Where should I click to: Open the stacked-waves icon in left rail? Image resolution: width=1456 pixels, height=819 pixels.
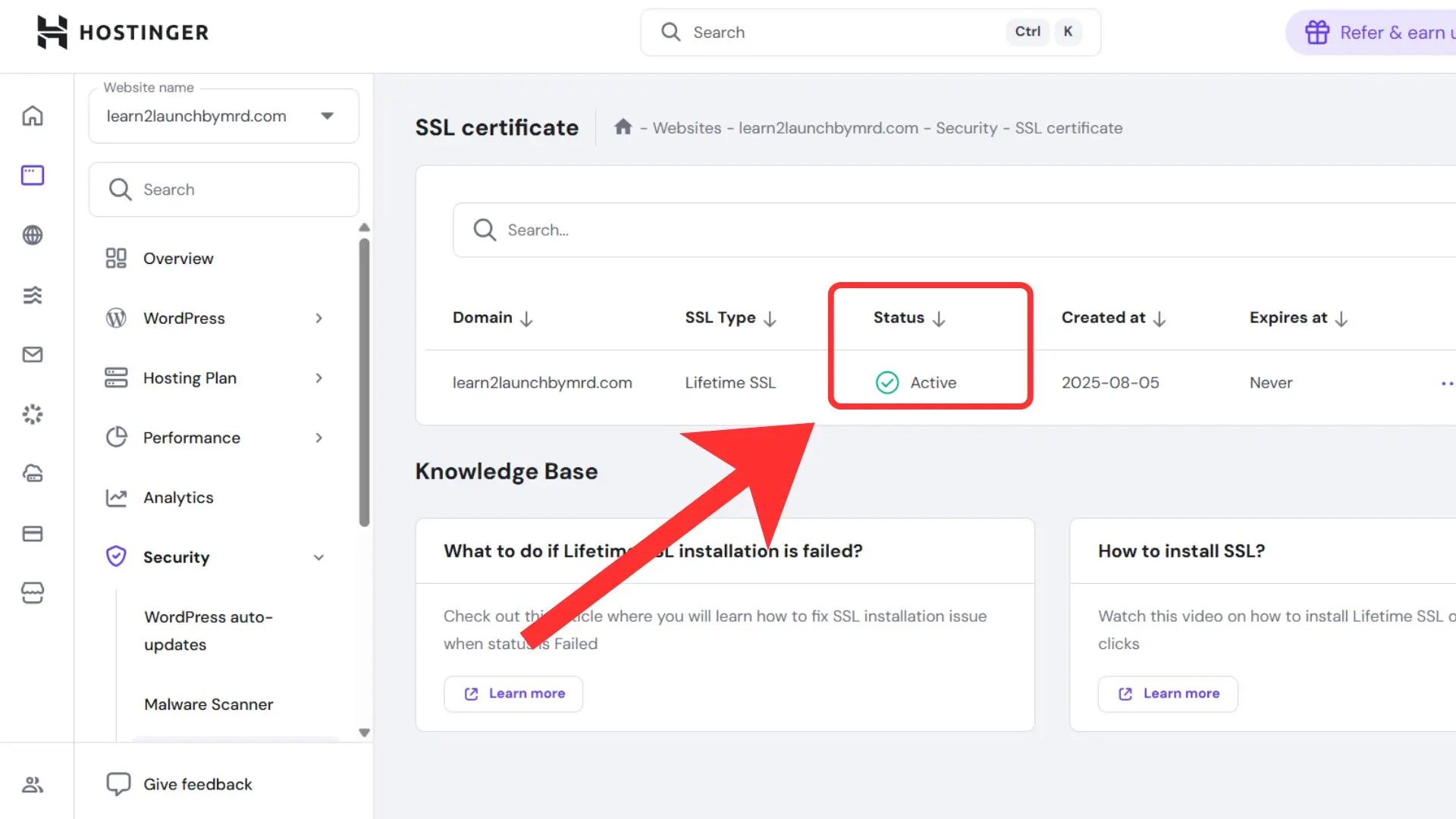click(x=33, y=295)
